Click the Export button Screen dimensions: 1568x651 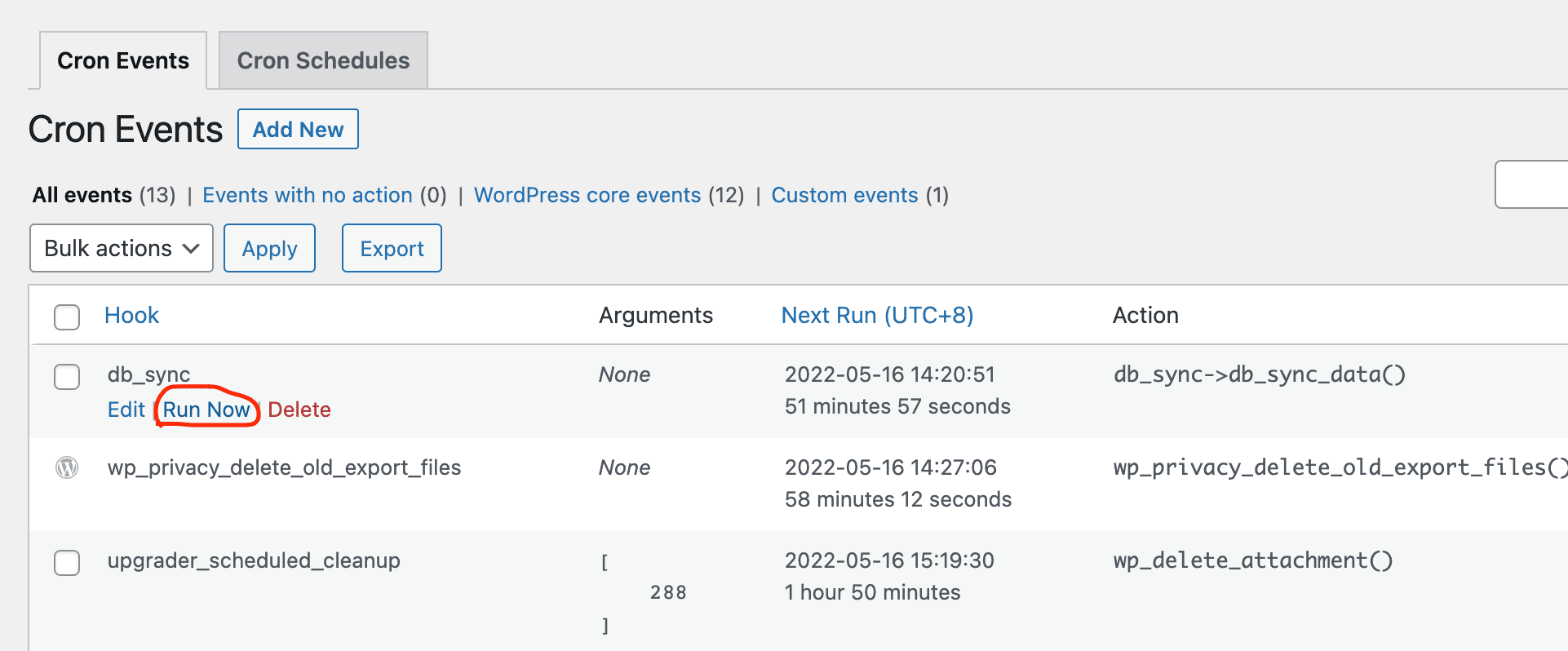392,248
